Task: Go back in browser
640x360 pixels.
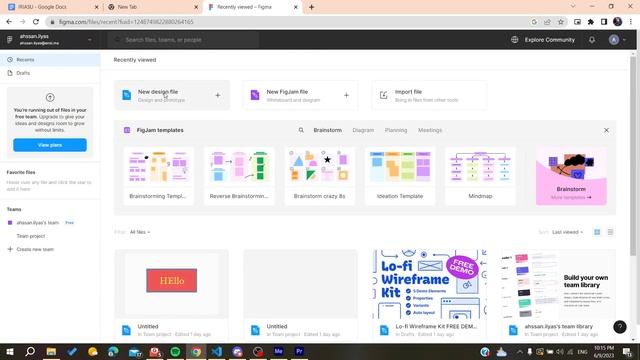Action: pyautogui.click(x=9, y=22)
